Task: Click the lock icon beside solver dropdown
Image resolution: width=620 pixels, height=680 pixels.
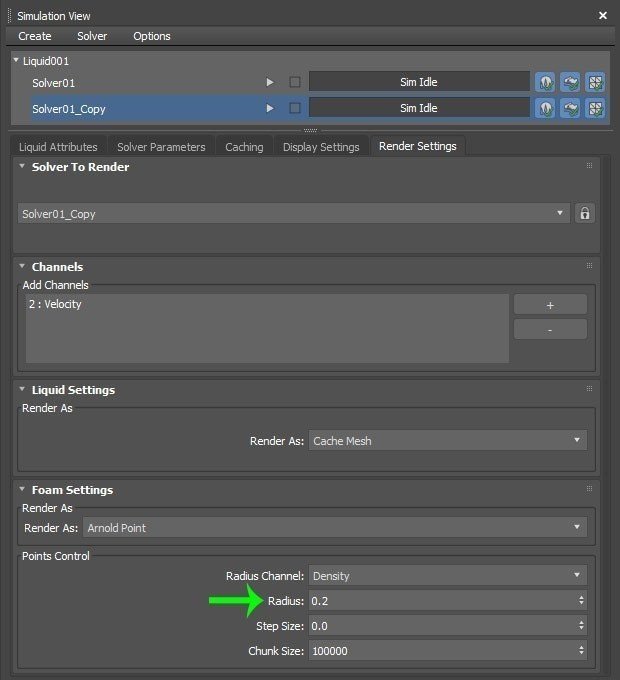Action: [x=585, y=213]
